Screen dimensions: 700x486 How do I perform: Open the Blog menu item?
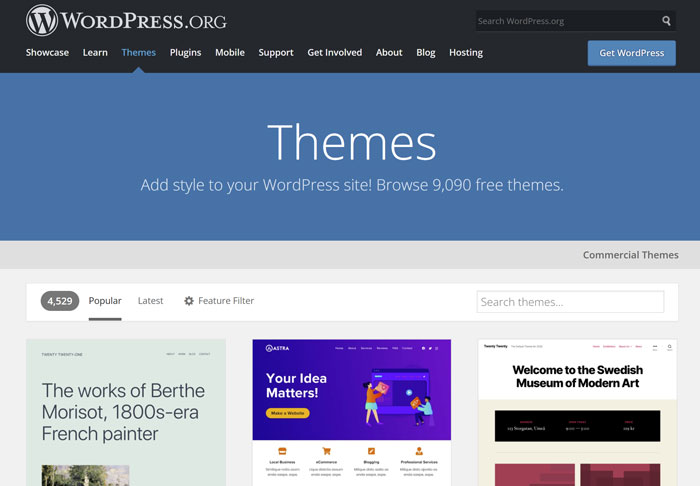pos(425,53)
